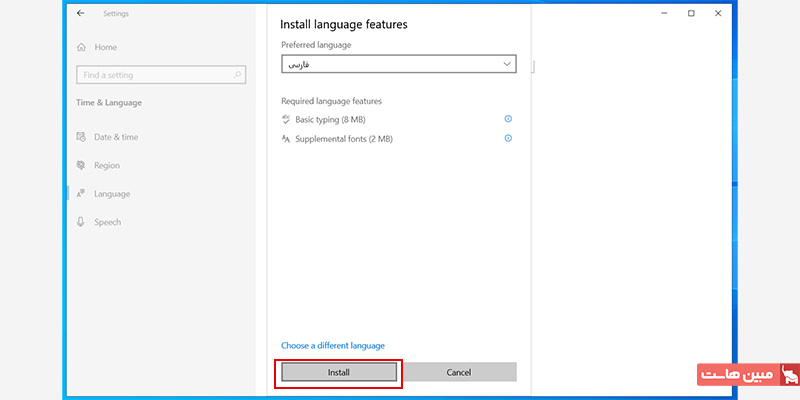
Task: Click the Cancel button
Action: pos(459,372)
